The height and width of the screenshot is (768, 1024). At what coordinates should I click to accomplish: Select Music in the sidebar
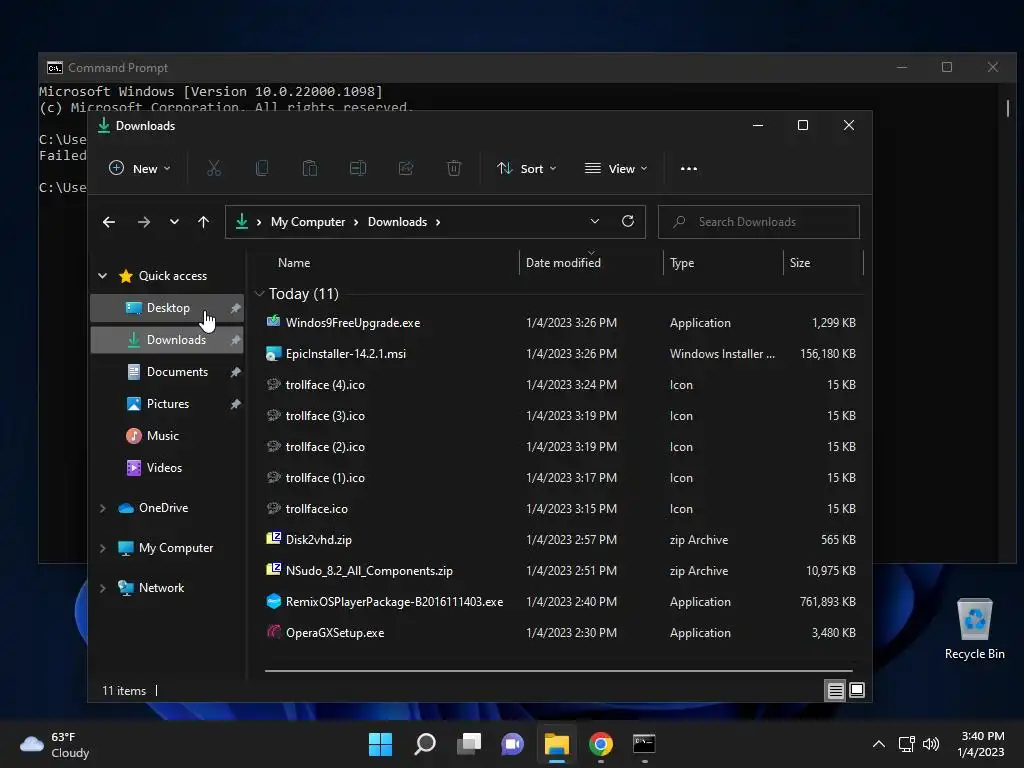(167, 436)
